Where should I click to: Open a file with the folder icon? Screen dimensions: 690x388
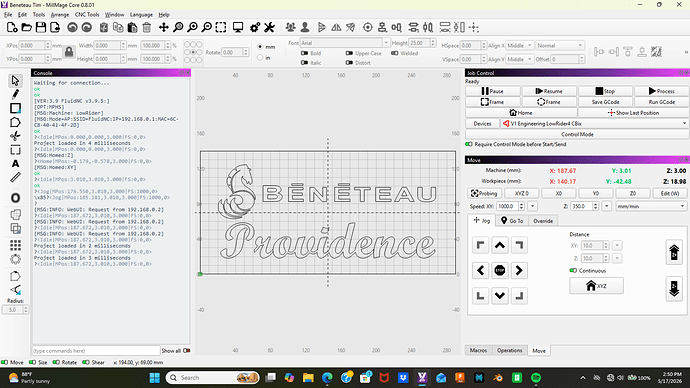click(x=26, y=27)
